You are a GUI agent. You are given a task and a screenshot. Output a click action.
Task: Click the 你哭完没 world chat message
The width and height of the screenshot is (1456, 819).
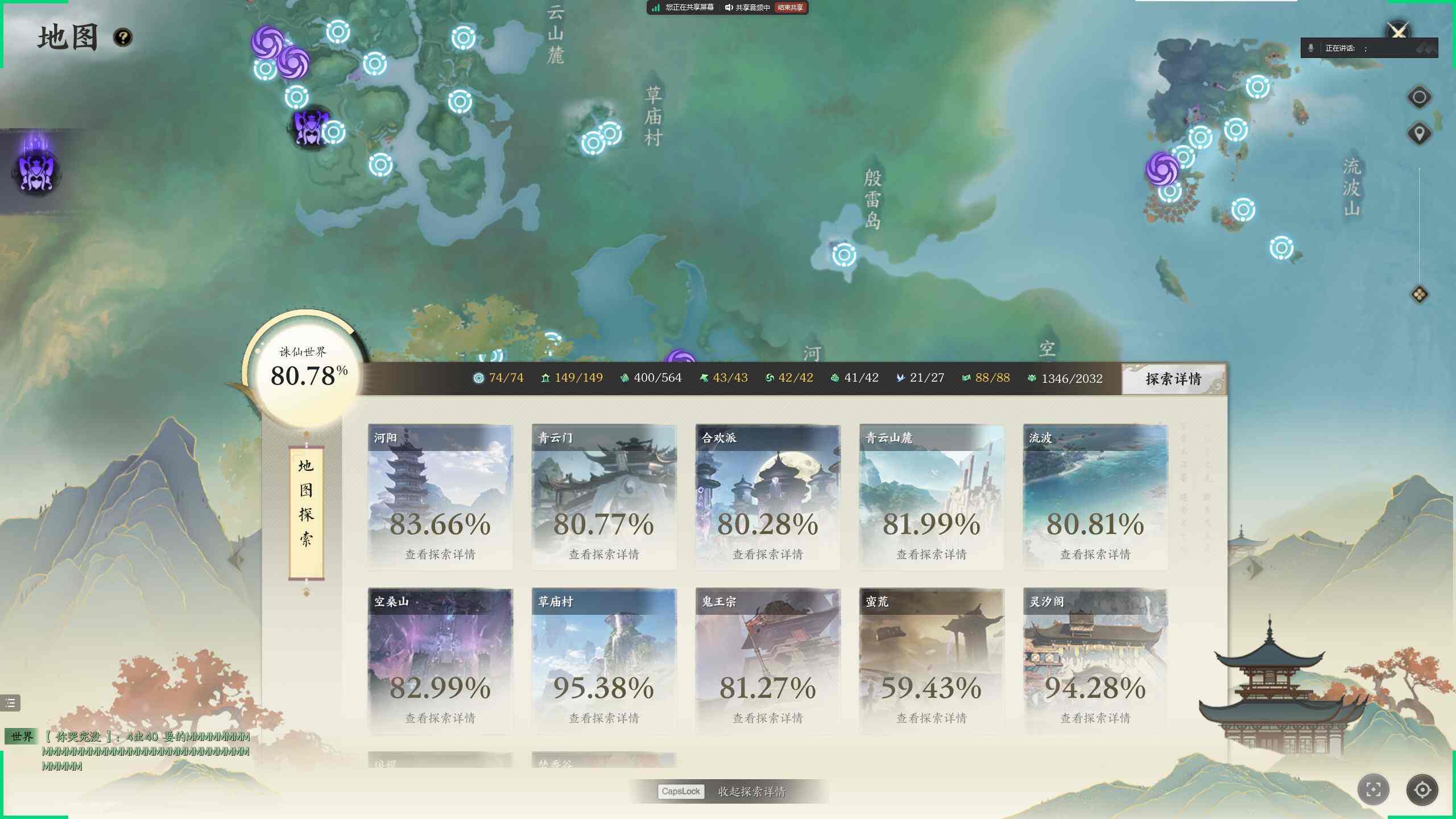tap(146, 751)
